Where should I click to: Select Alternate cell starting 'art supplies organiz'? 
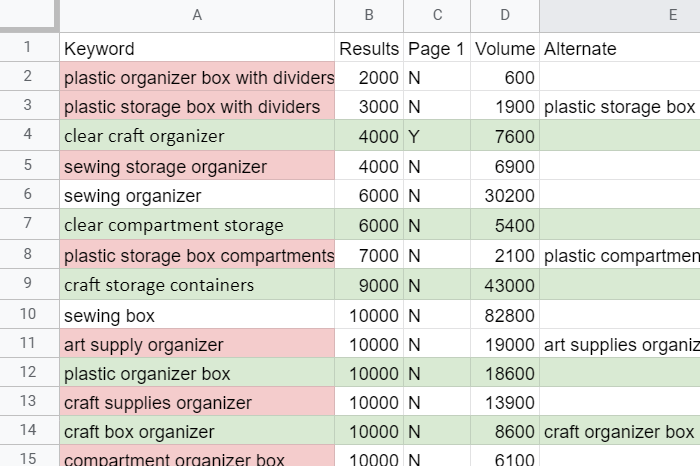point(620,344)
